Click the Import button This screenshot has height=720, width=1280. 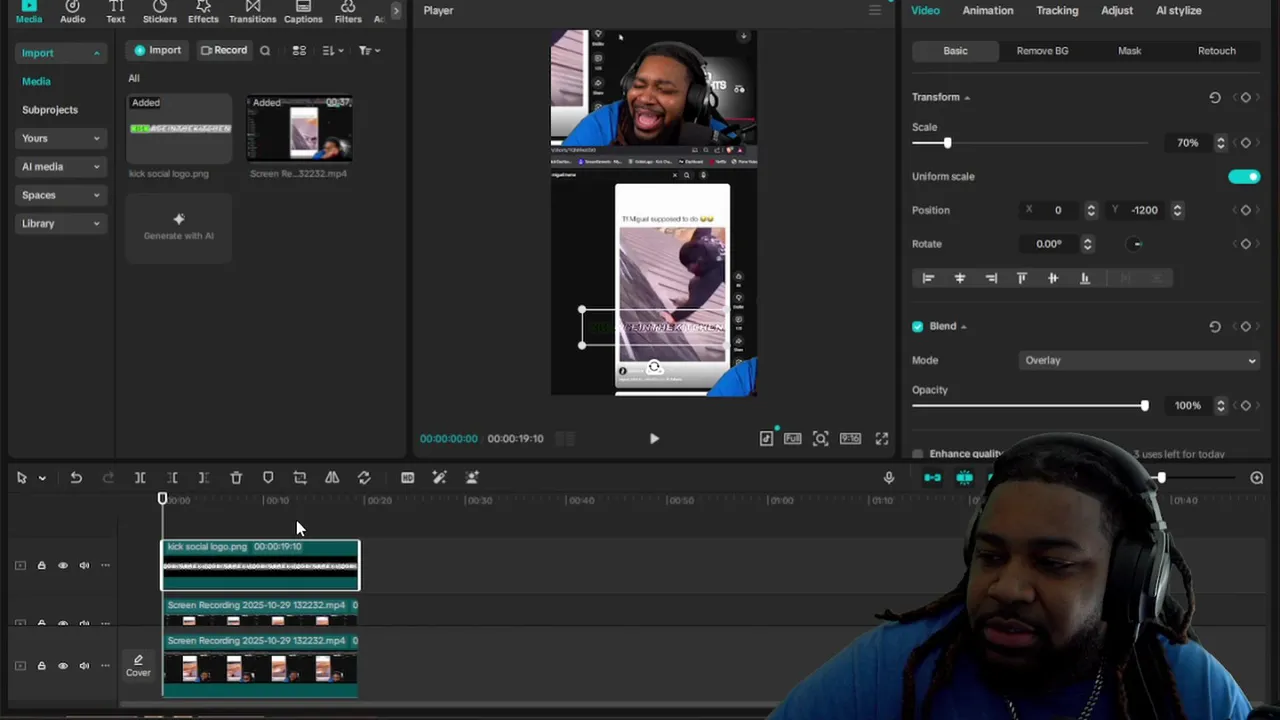coord(158,50)
